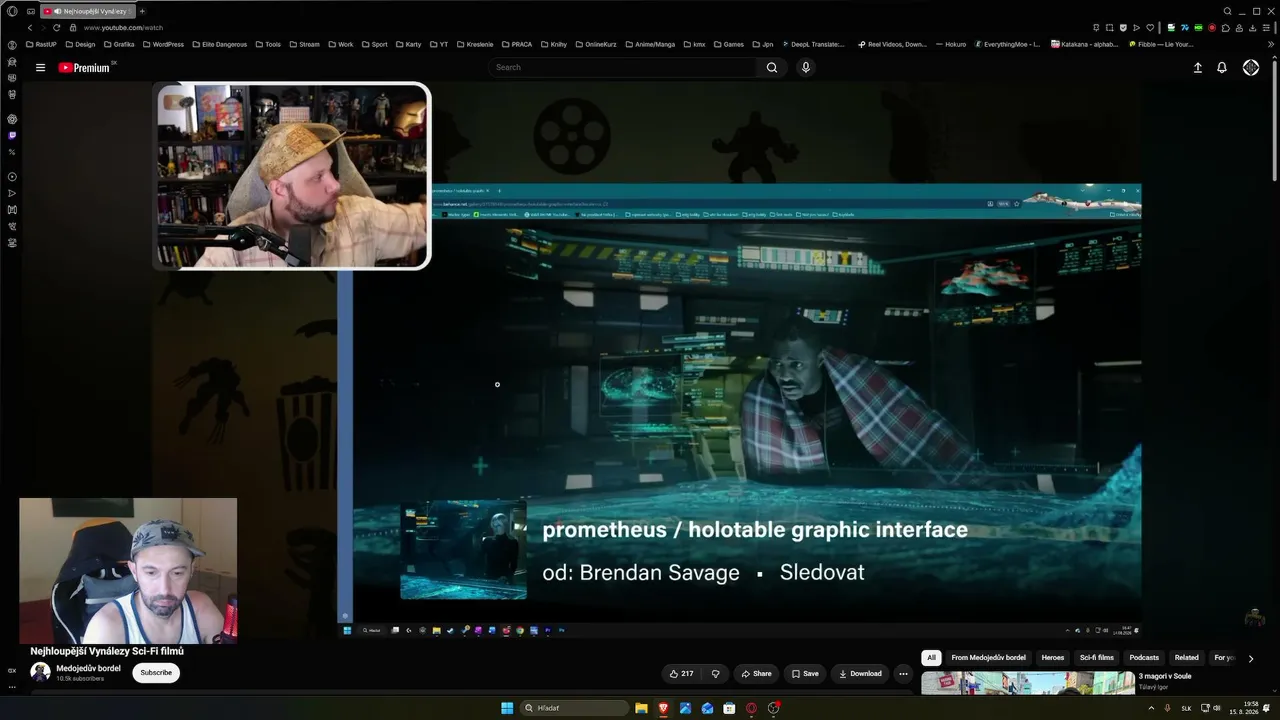Open the 3 magori v Soule thumbnail
Screen dimensions: 1280x720
[x=1027, y=684]
